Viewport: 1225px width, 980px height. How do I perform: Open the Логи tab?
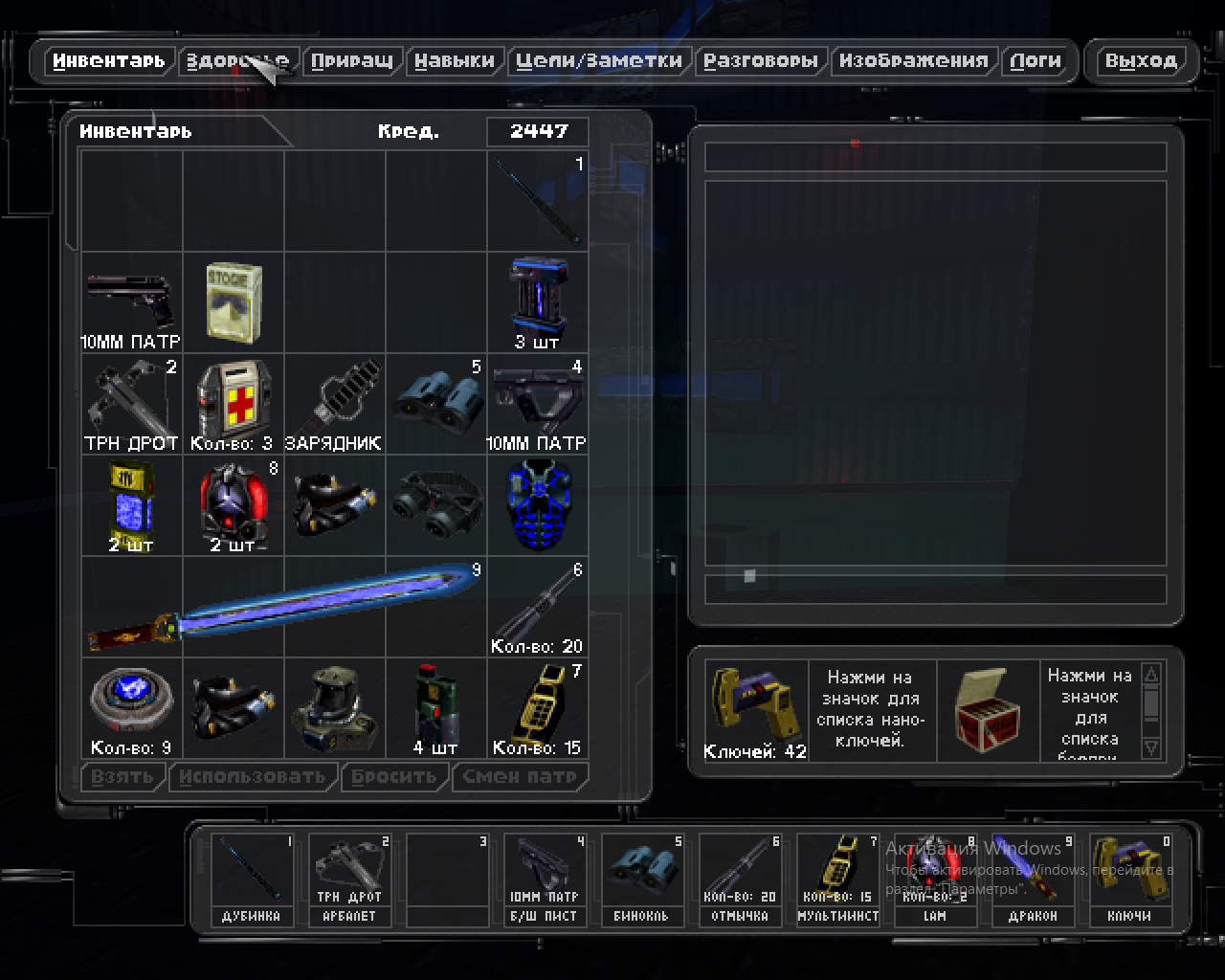(1036, 61)
